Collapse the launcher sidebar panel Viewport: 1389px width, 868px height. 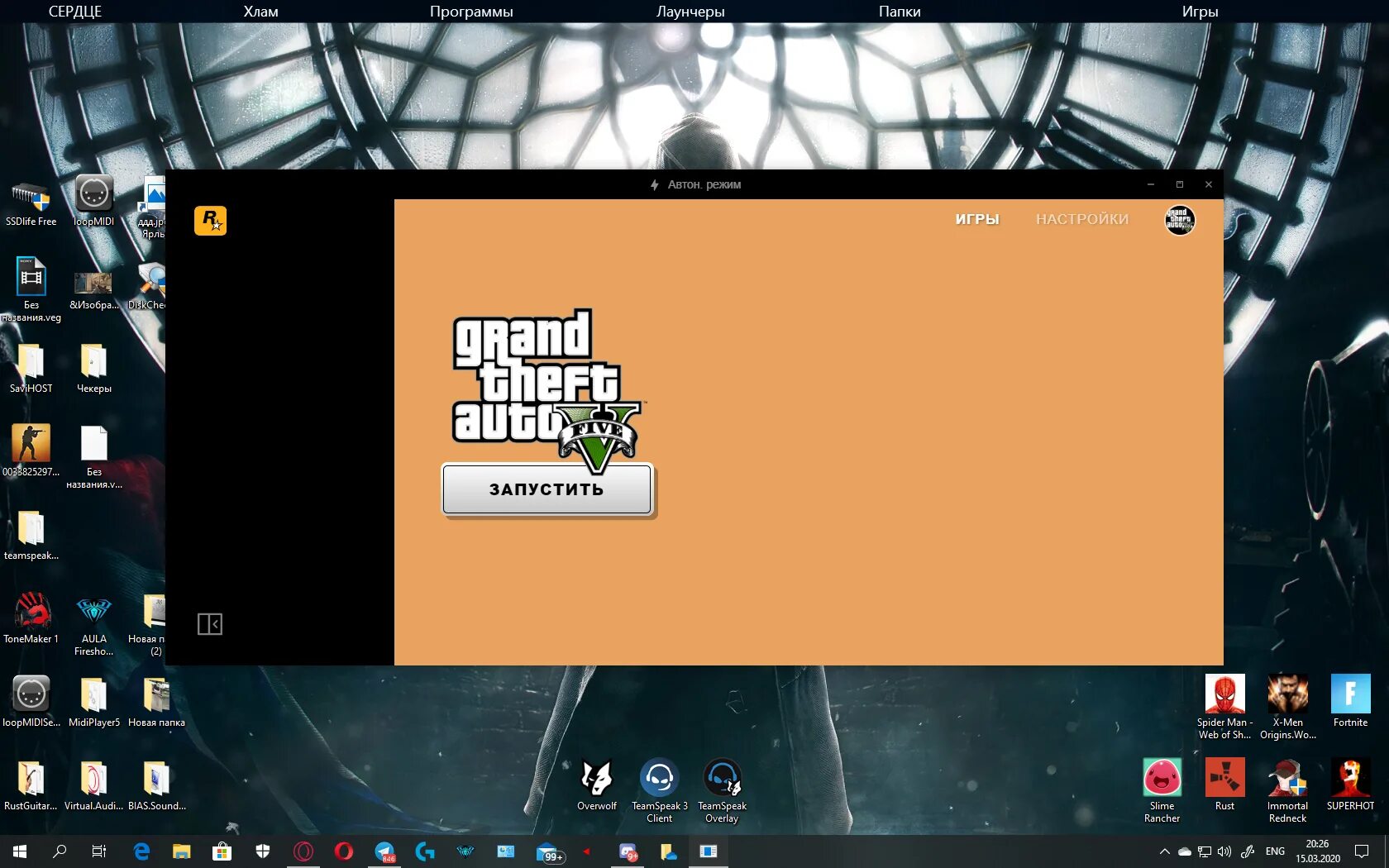click(210, 623)
